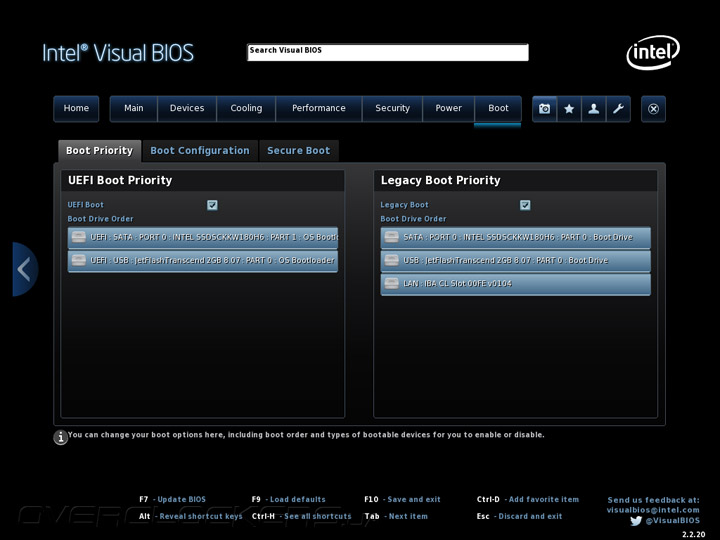The width and height of the screenshot is (720, 540).
Task: Click visualbios@intel.com feedback address
Action: (x=653, y=510)
